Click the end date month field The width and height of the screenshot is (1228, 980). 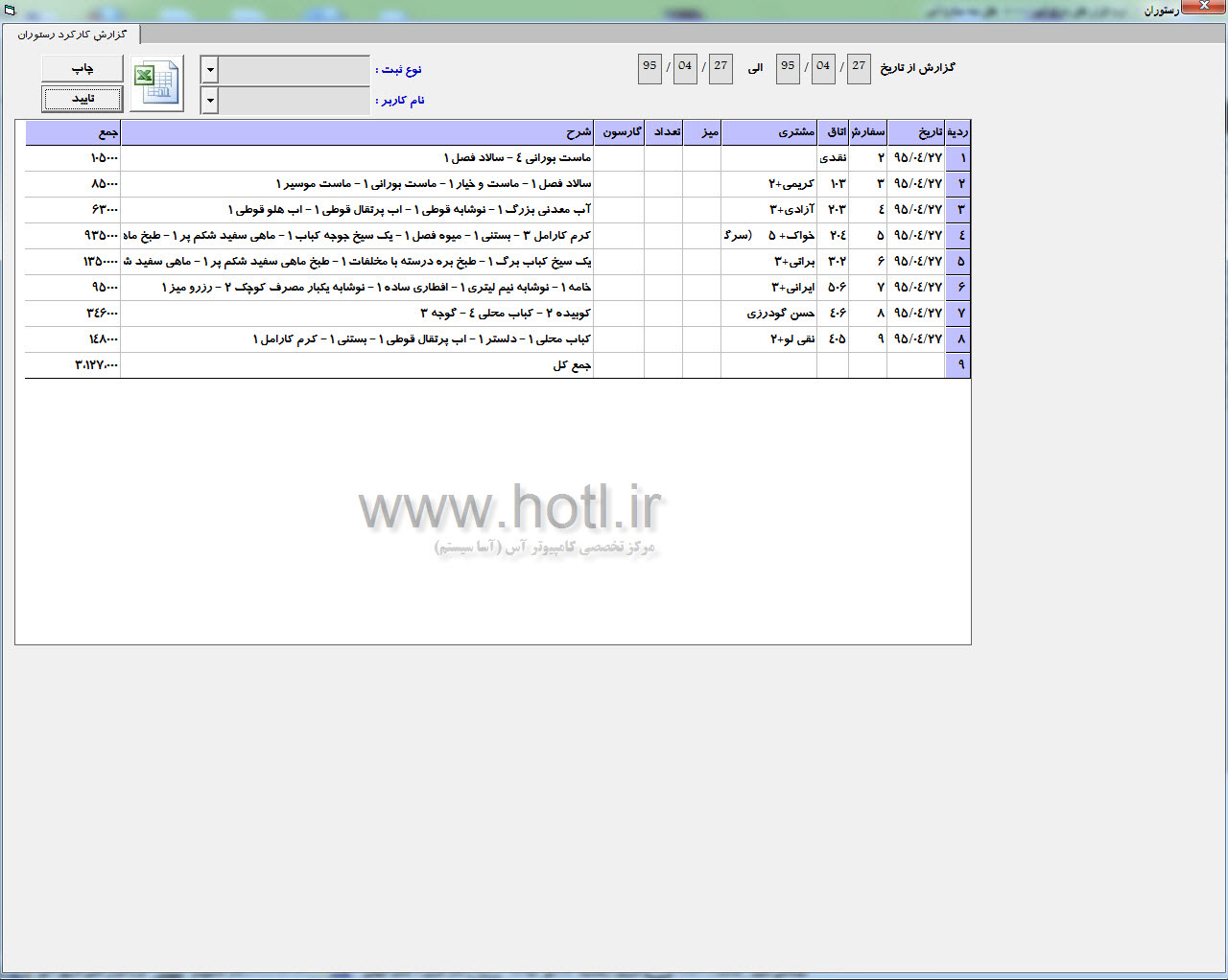tap(685, 67)
